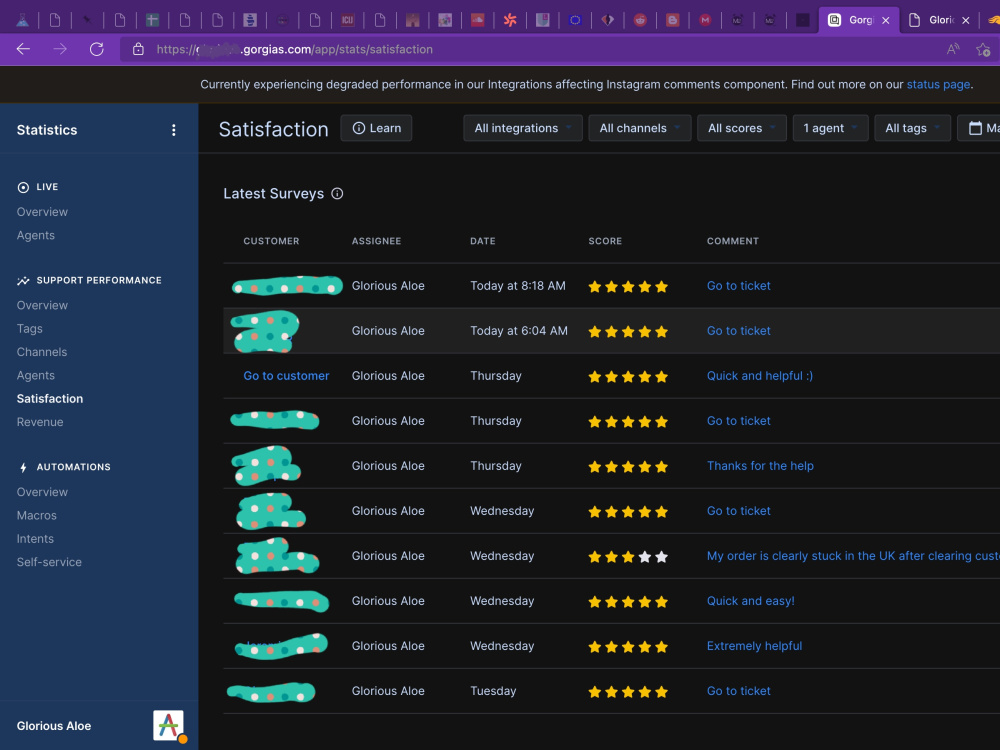Open the 'Extremely helpful' comment
Image resolution: width=1000 pixels, height=750 pixels.
click(x=754, y=646)
